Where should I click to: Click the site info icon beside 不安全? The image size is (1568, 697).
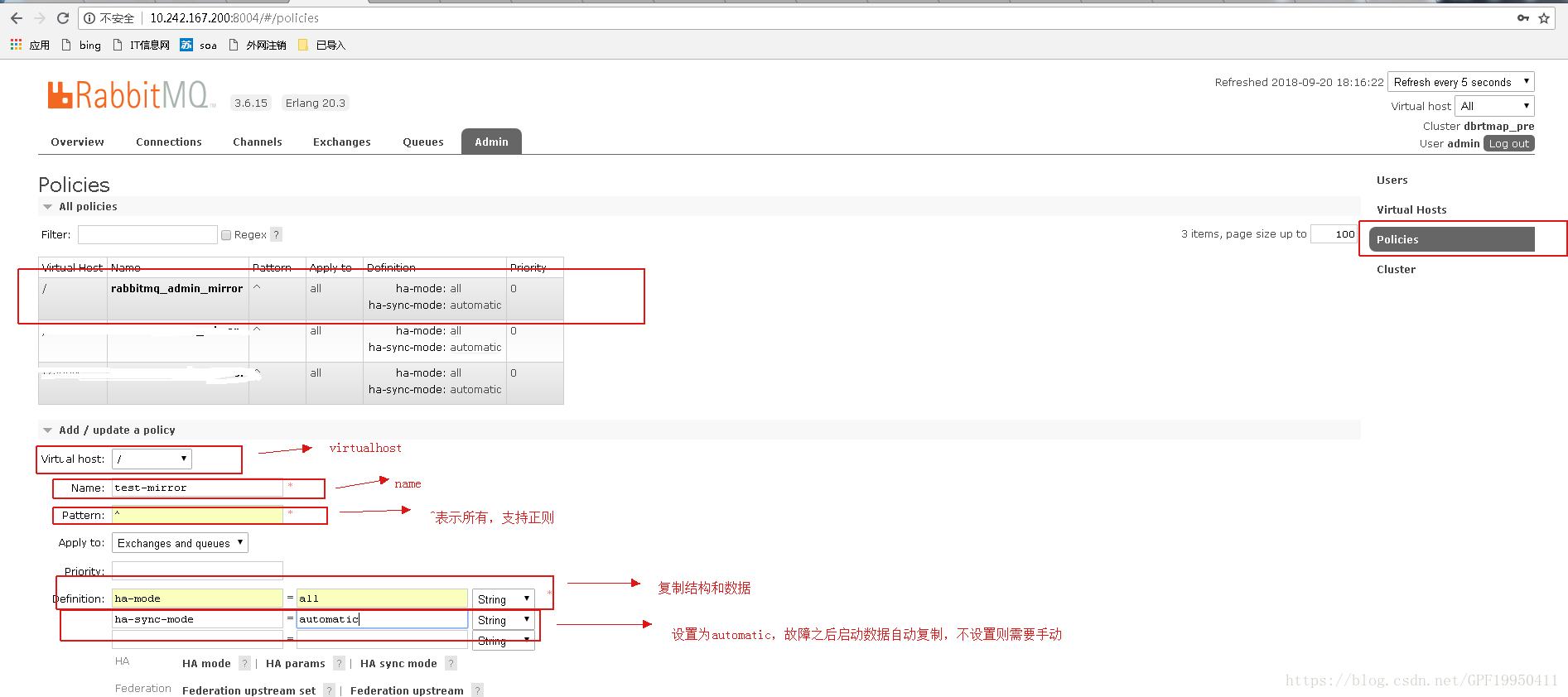89,18
